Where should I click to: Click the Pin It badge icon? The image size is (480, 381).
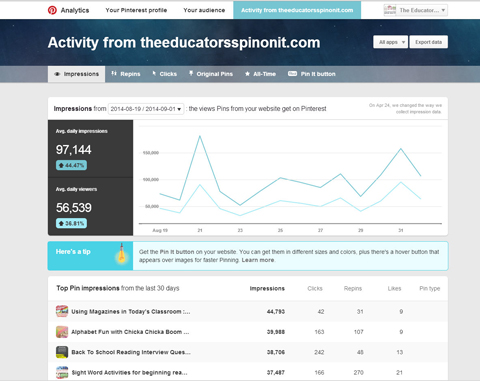click(x=292, y=74)
